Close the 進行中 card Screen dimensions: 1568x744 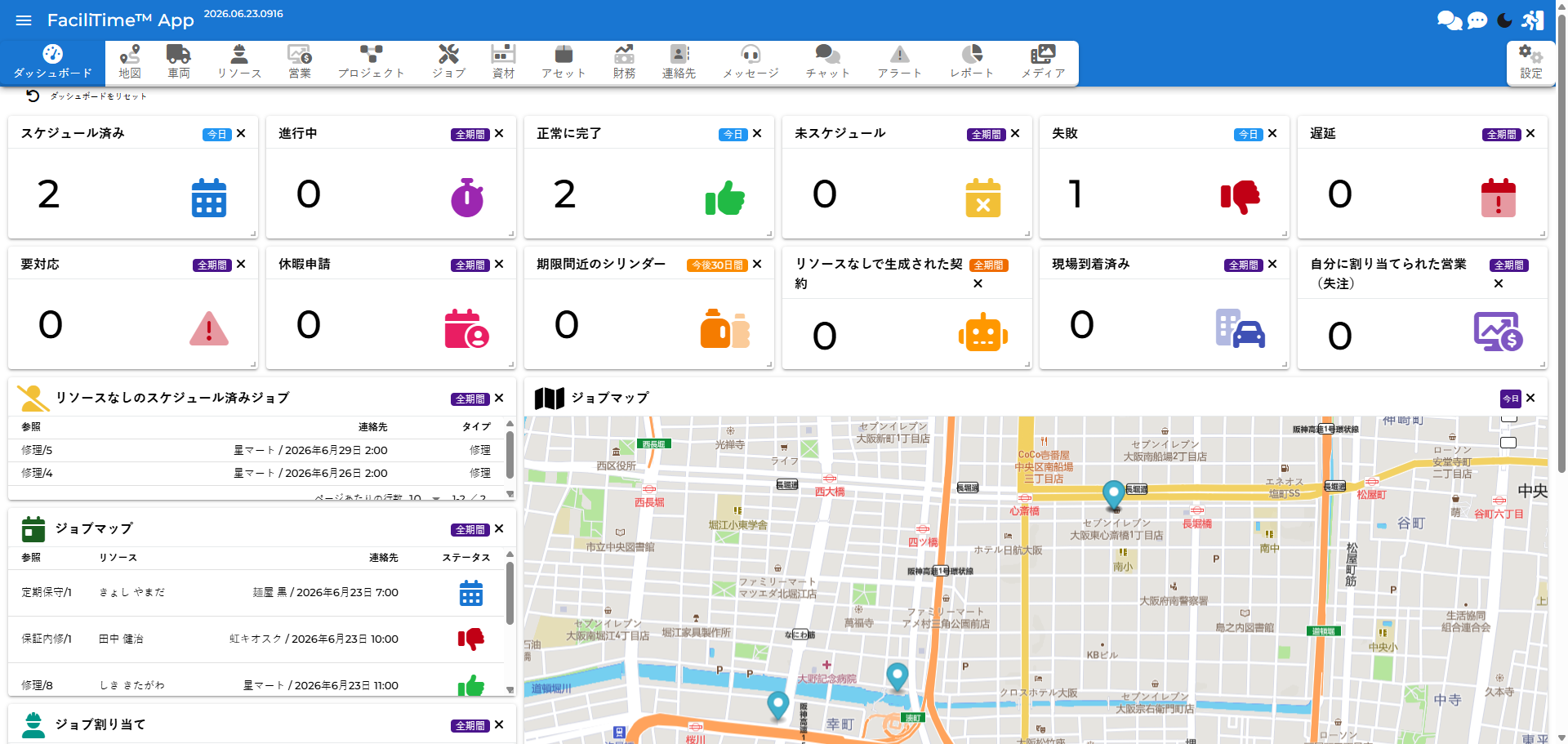[x=499, y=133]
